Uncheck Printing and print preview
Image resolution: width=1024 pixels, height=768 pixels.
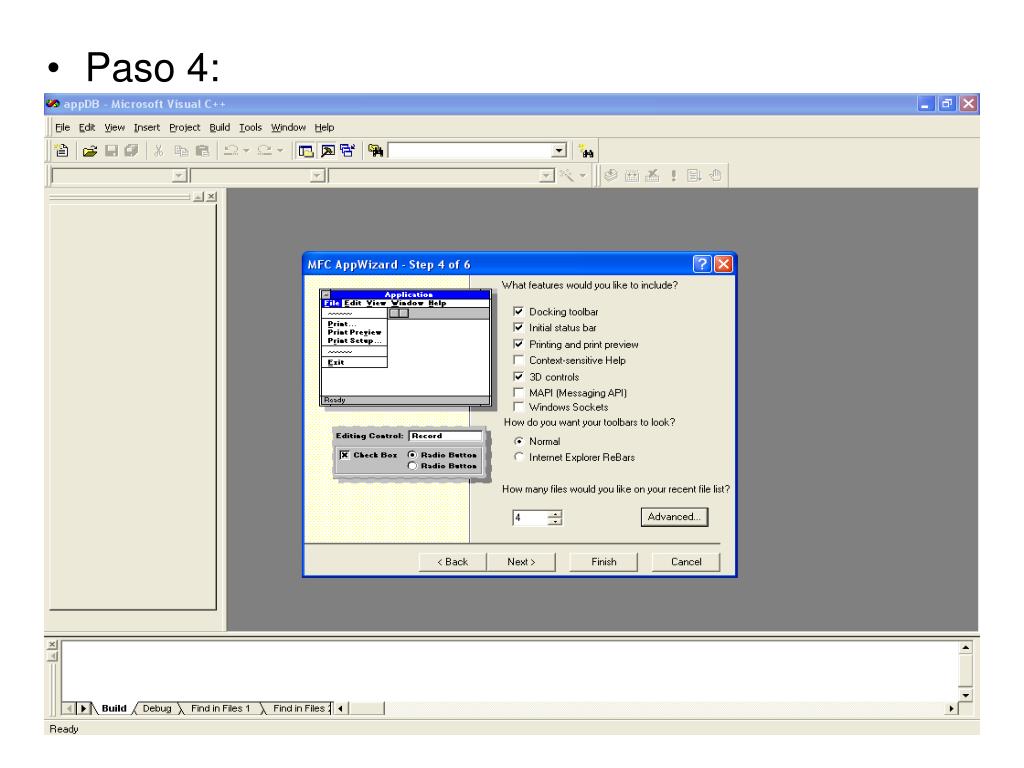(x=519, y=344)
